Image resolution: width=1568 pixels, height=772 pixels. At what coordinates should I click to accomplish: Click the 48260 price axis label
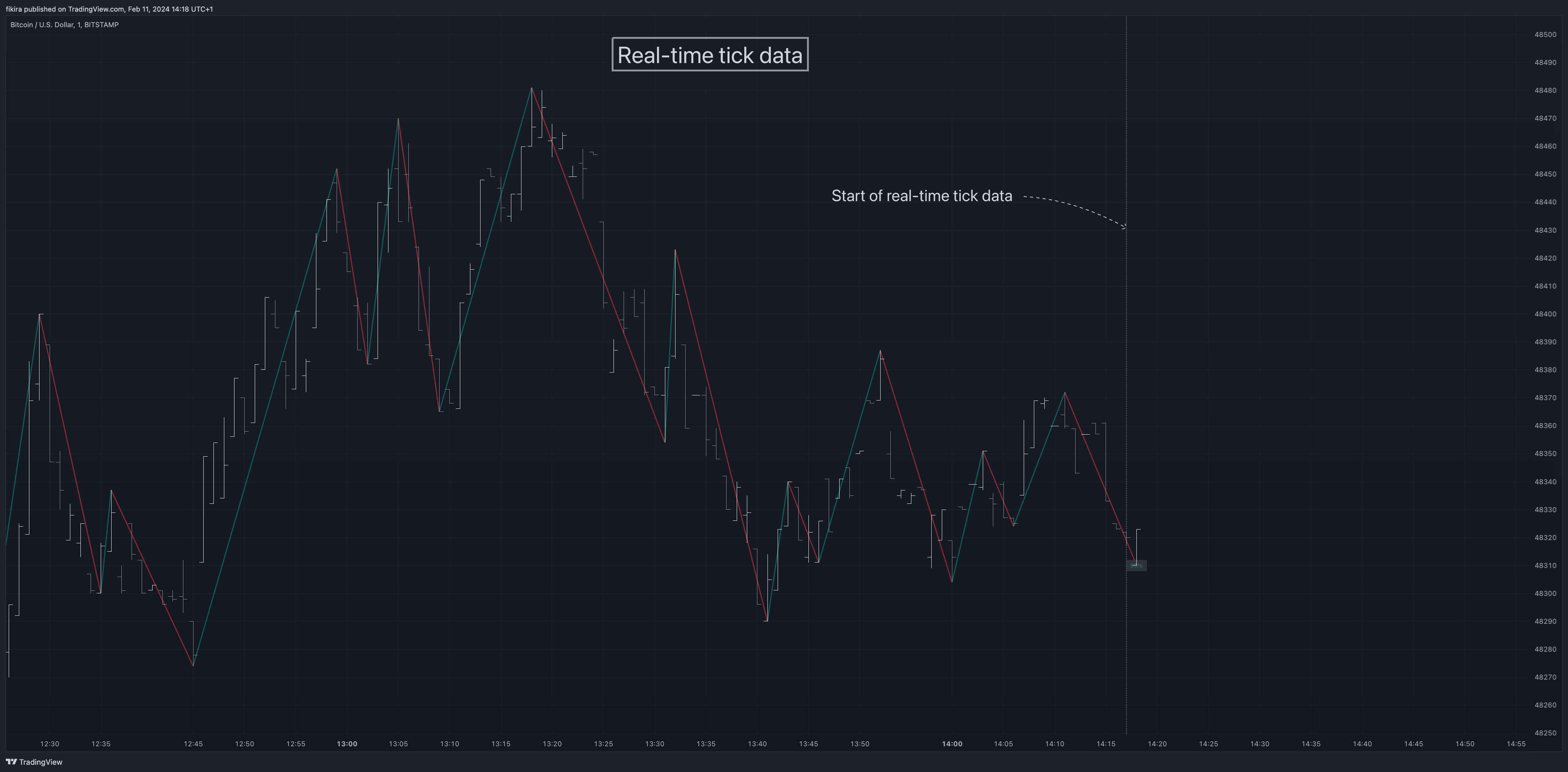click(1546, 706)
